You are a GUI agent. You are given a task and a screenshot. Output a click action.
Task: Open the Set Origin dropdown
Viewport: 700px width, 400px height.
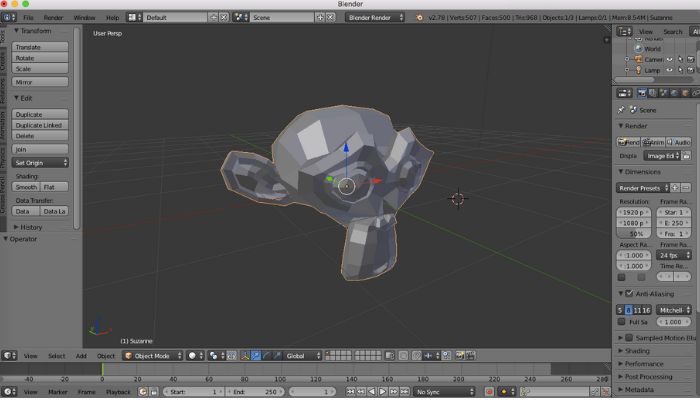[40, 163]
